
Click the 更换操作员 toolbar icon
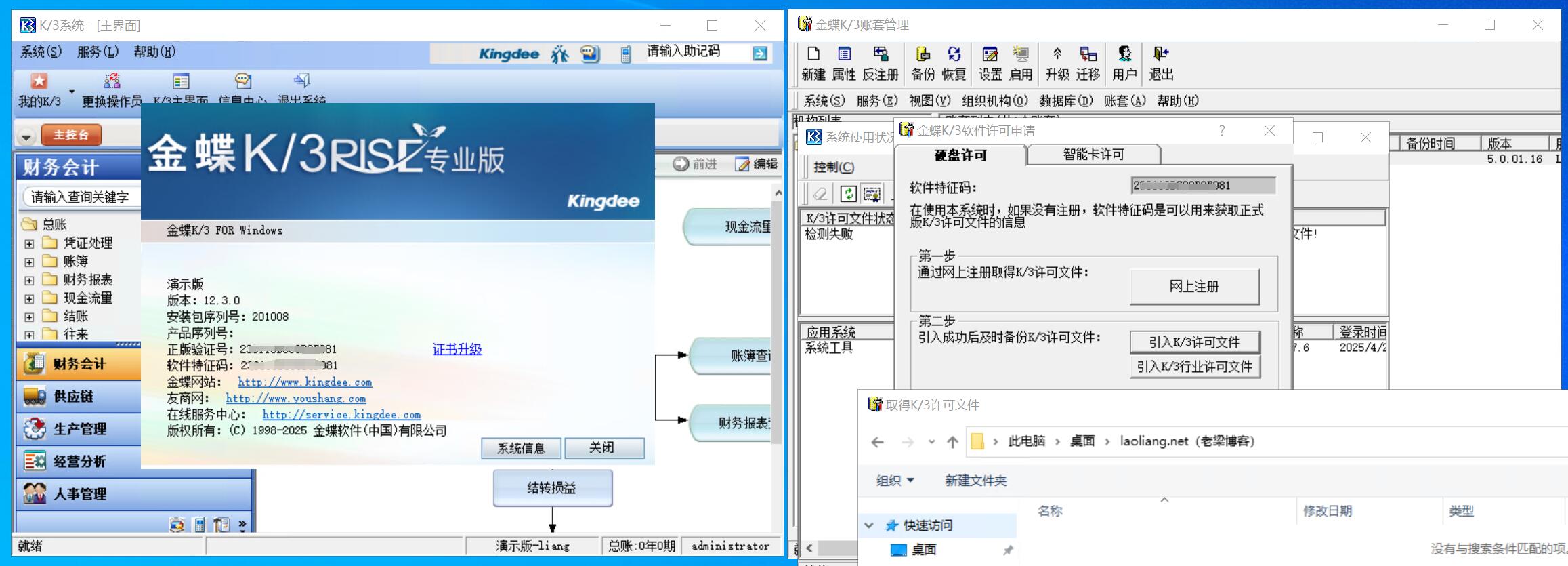(x=112, y=81)
